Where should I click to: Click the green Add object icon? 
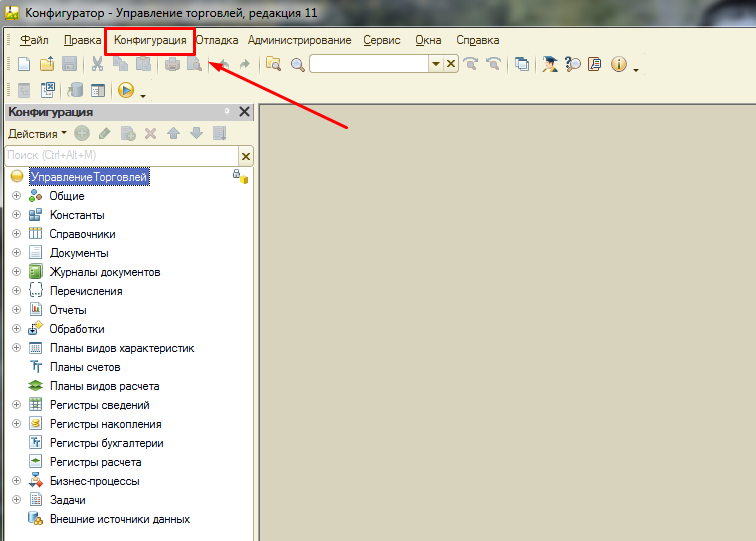(82, 134)
